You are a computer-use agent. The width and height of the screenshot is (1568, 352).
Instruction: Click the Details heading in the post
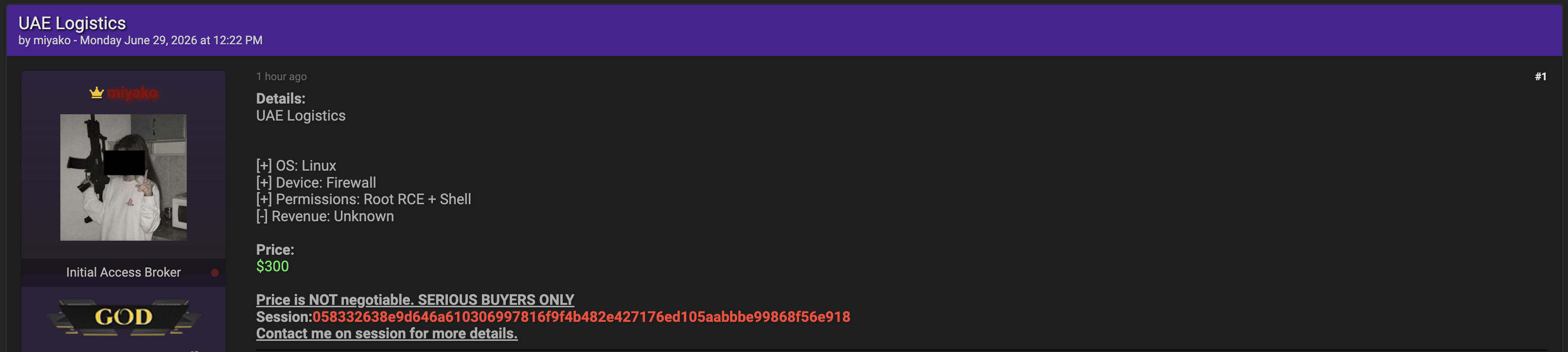point(281,99)
